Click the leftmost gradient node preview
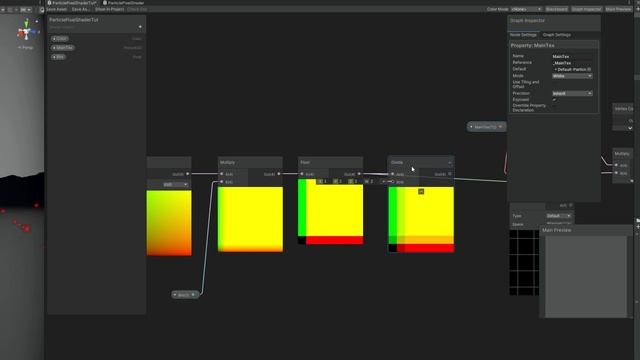The image size is (640, 360). (x=169, y=223)
